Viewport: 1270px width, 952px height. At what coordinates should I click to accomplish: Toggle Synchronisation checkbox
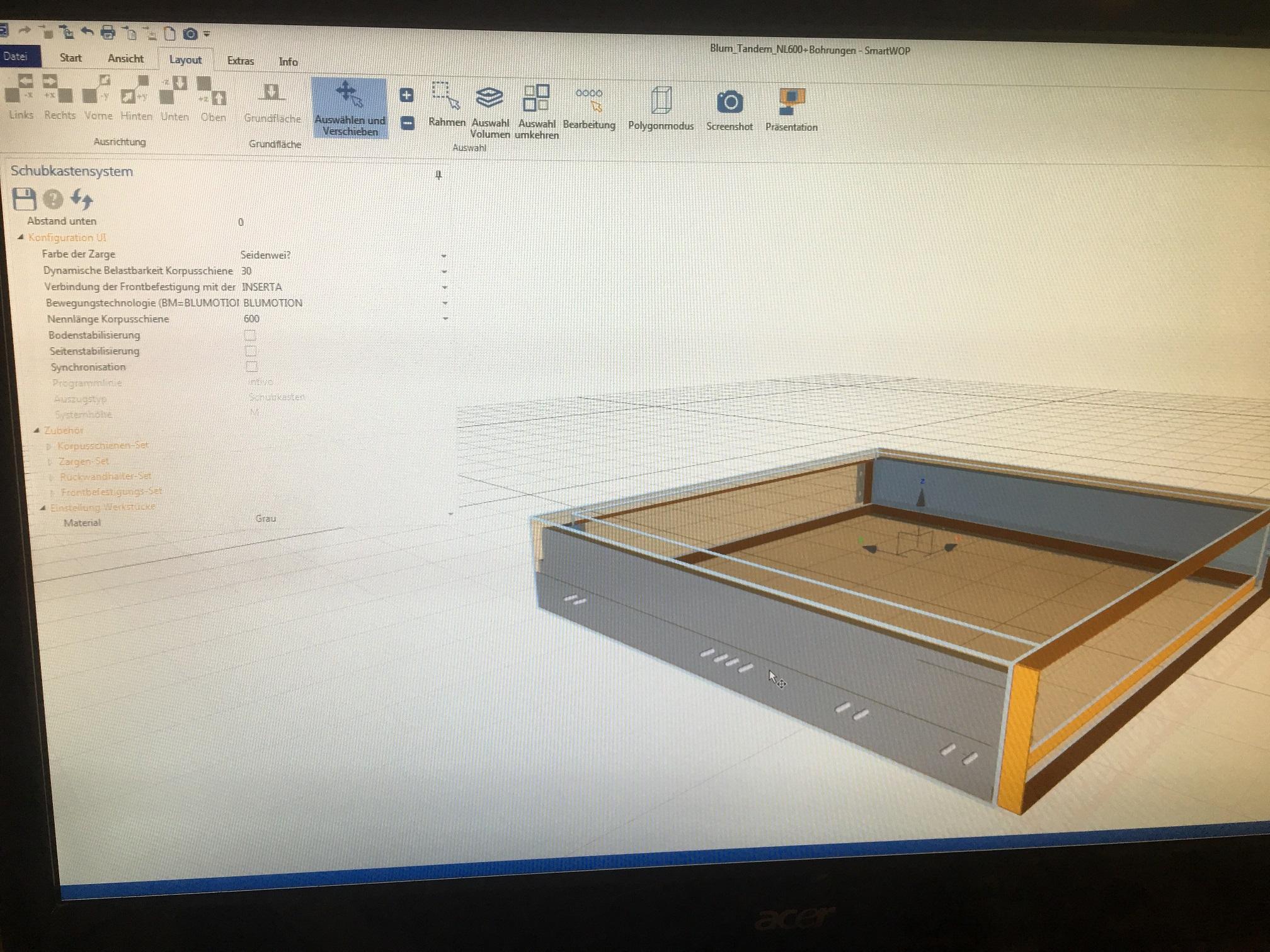click(252, 366)
